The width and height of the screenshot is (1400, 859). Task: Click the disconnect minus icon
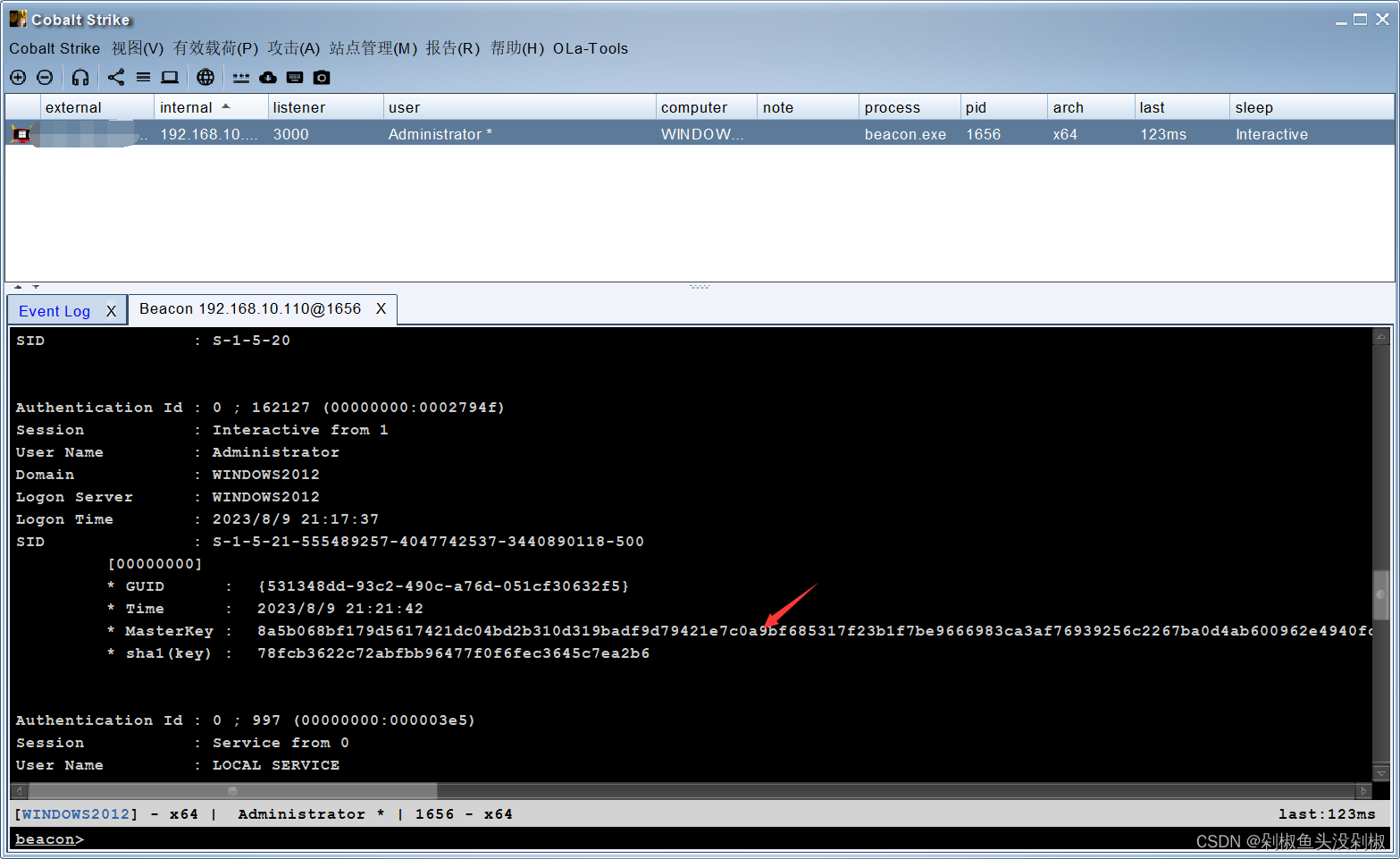[x=45, y=78]
